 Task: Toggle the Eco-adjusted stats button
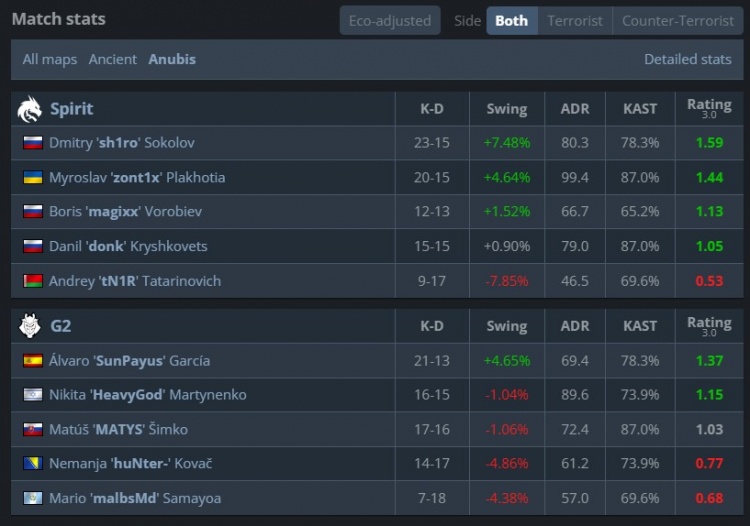click(389, 20)
